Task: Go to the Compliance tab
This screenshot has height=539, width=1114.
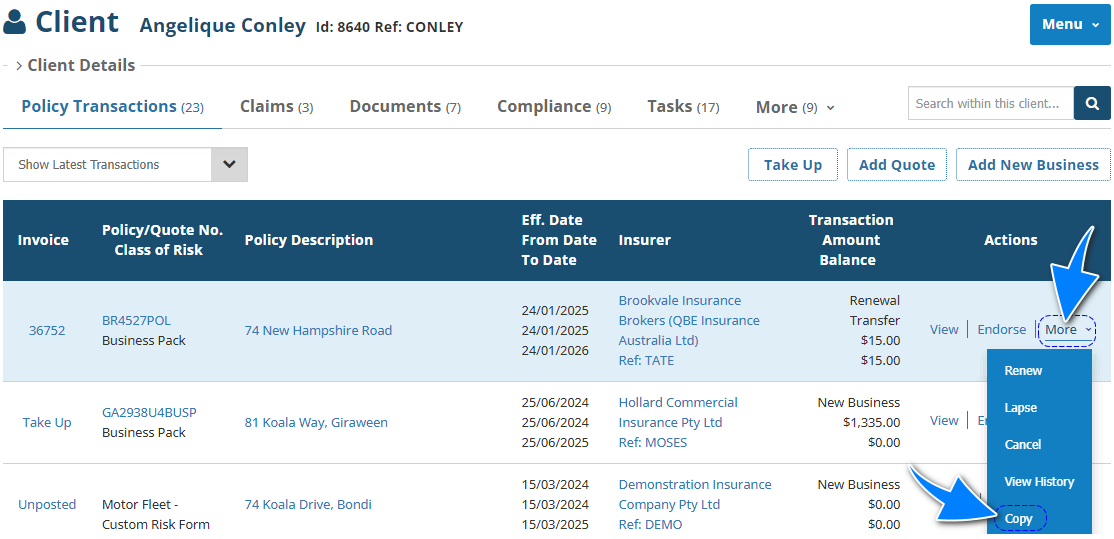Action: (553, 106)
